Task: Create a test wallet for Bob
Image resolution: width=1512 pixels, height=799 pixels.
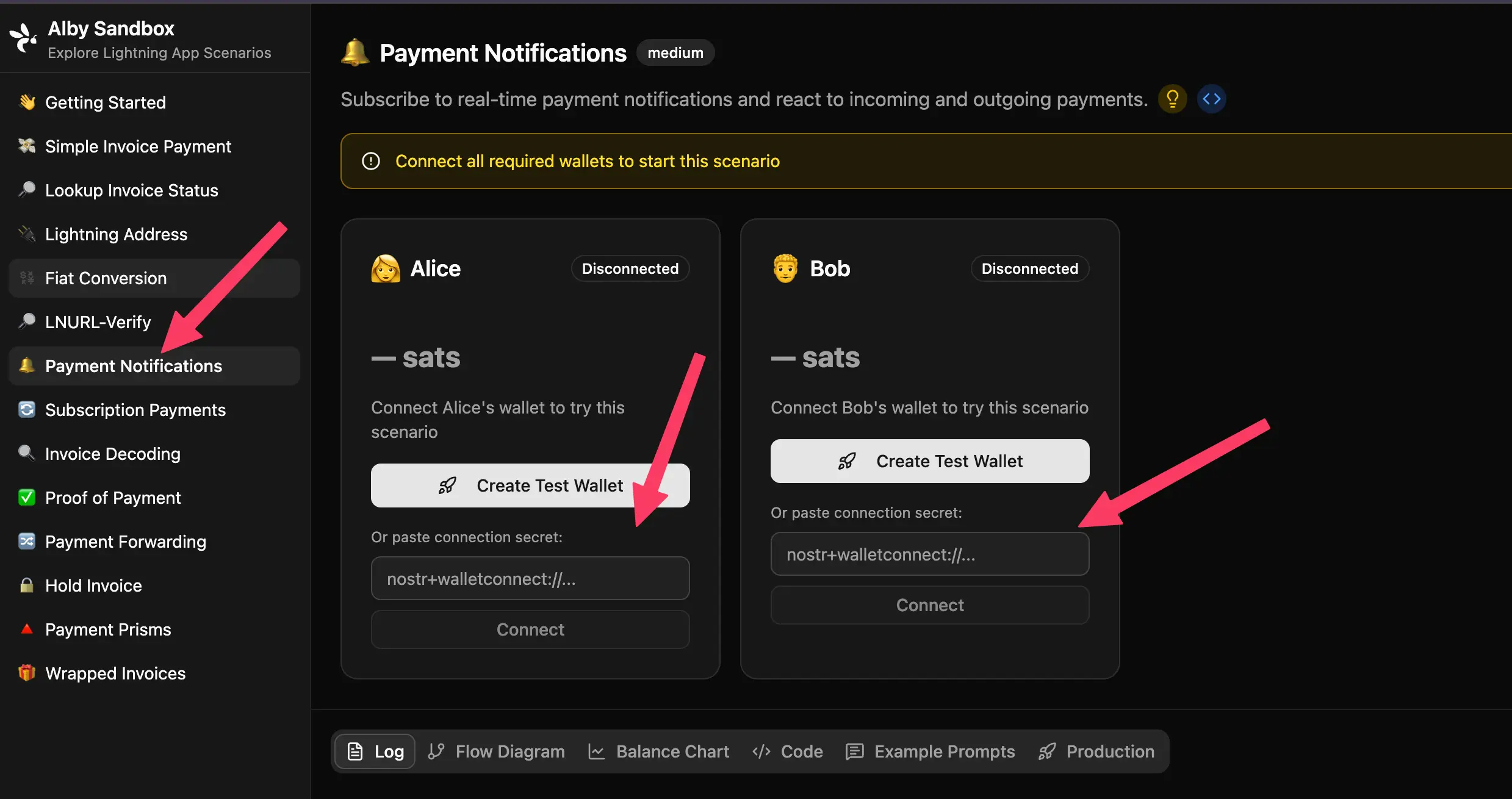Action: pyautogui.click(x=929, y=461)
